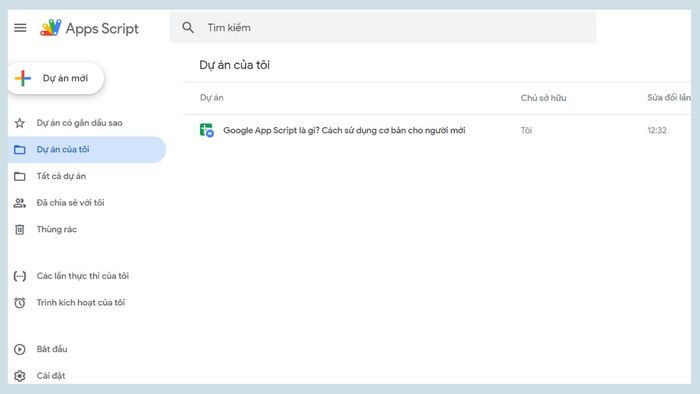Open Bắt đầu getting started page

pyautogui.click(x=52, y=349)
